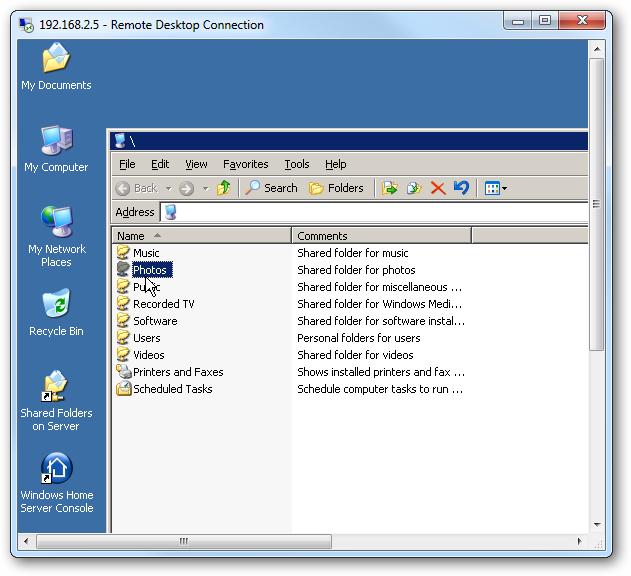
Task: Toggle the Folders pane button
Action: coord(336,188)
